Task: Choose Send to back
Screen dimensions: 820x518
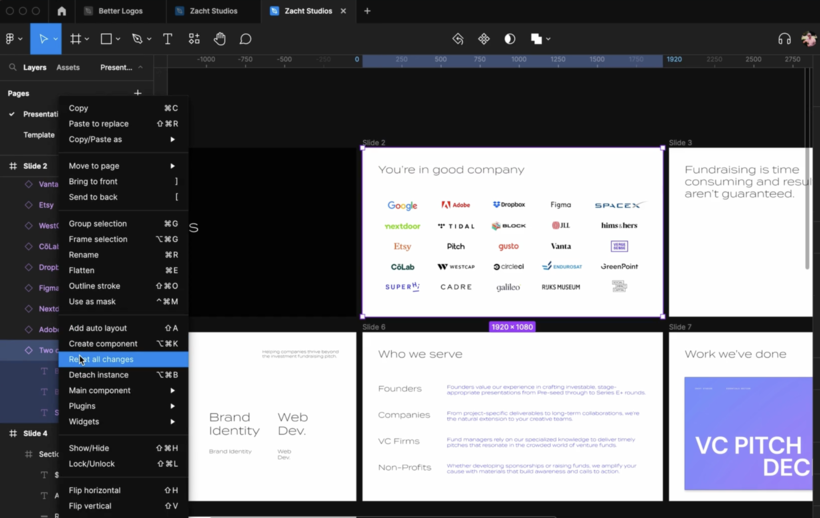Action: point(123,197)
